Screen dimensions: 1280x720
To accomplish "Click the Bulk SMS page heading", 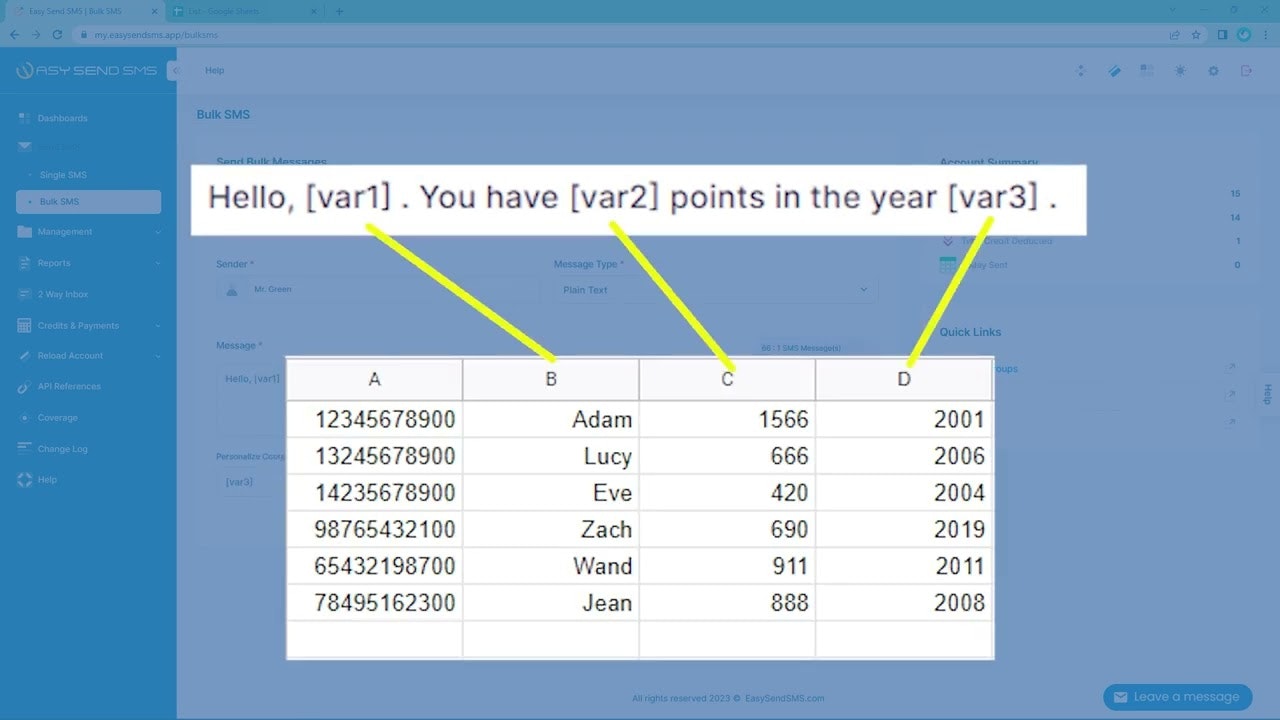I will point(223,115).
